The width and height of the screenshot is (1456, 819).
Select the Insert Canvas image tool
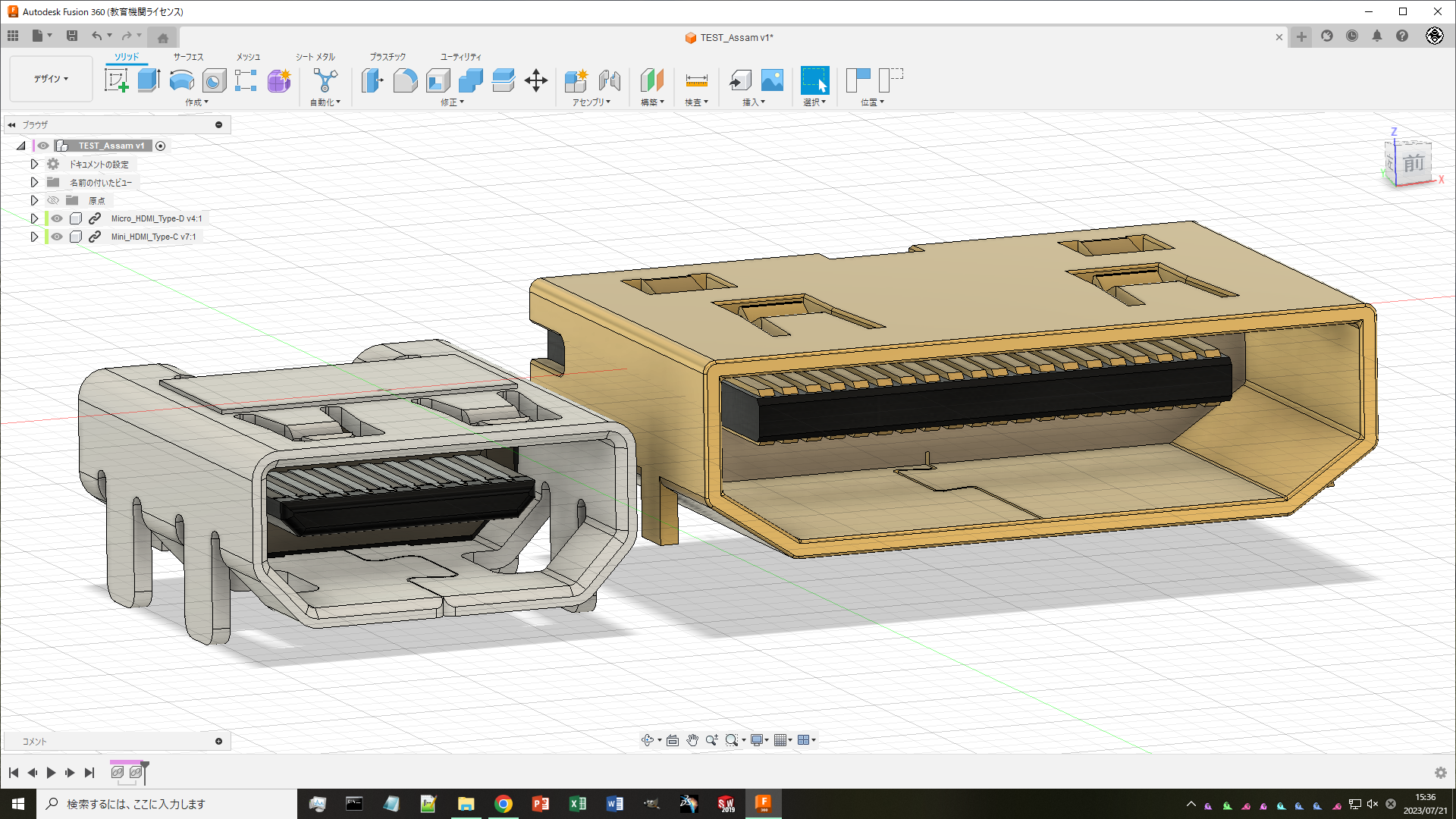tap(772, 80)
